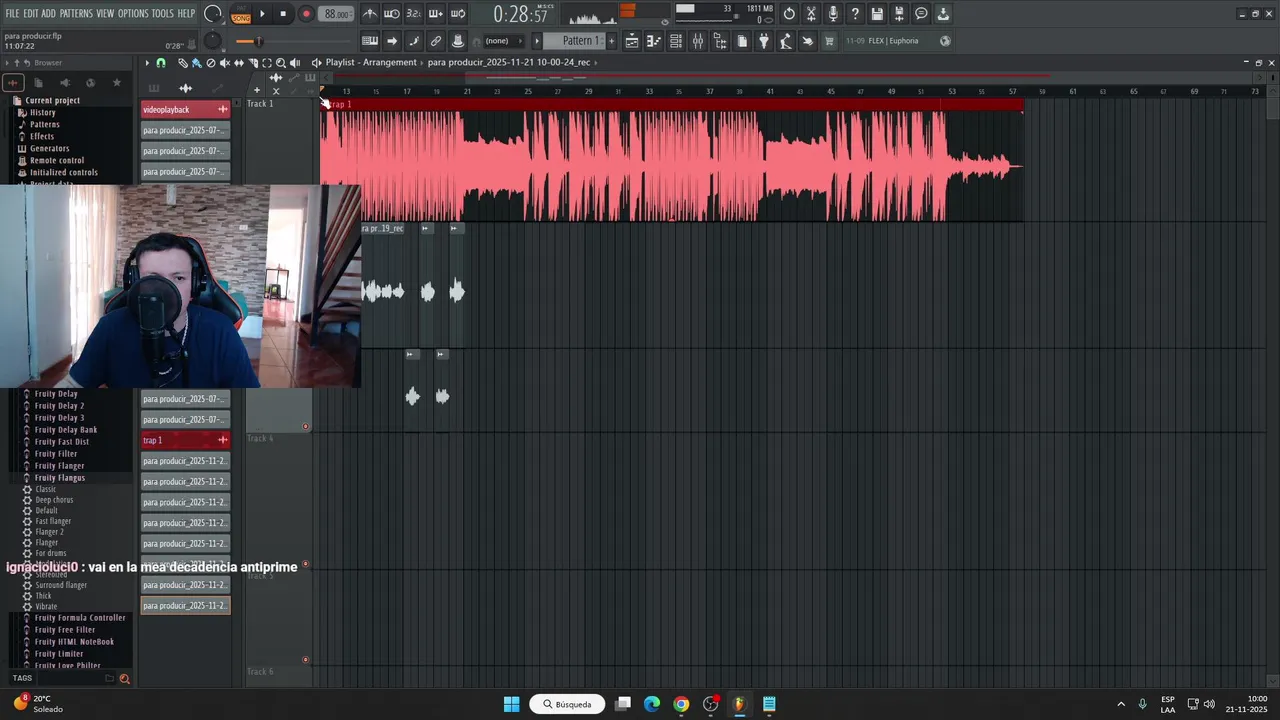Select the videoplayback clip in picker
Image resolution: width=1280 pixels, height=720 pixels.
[x=186, y=109]
